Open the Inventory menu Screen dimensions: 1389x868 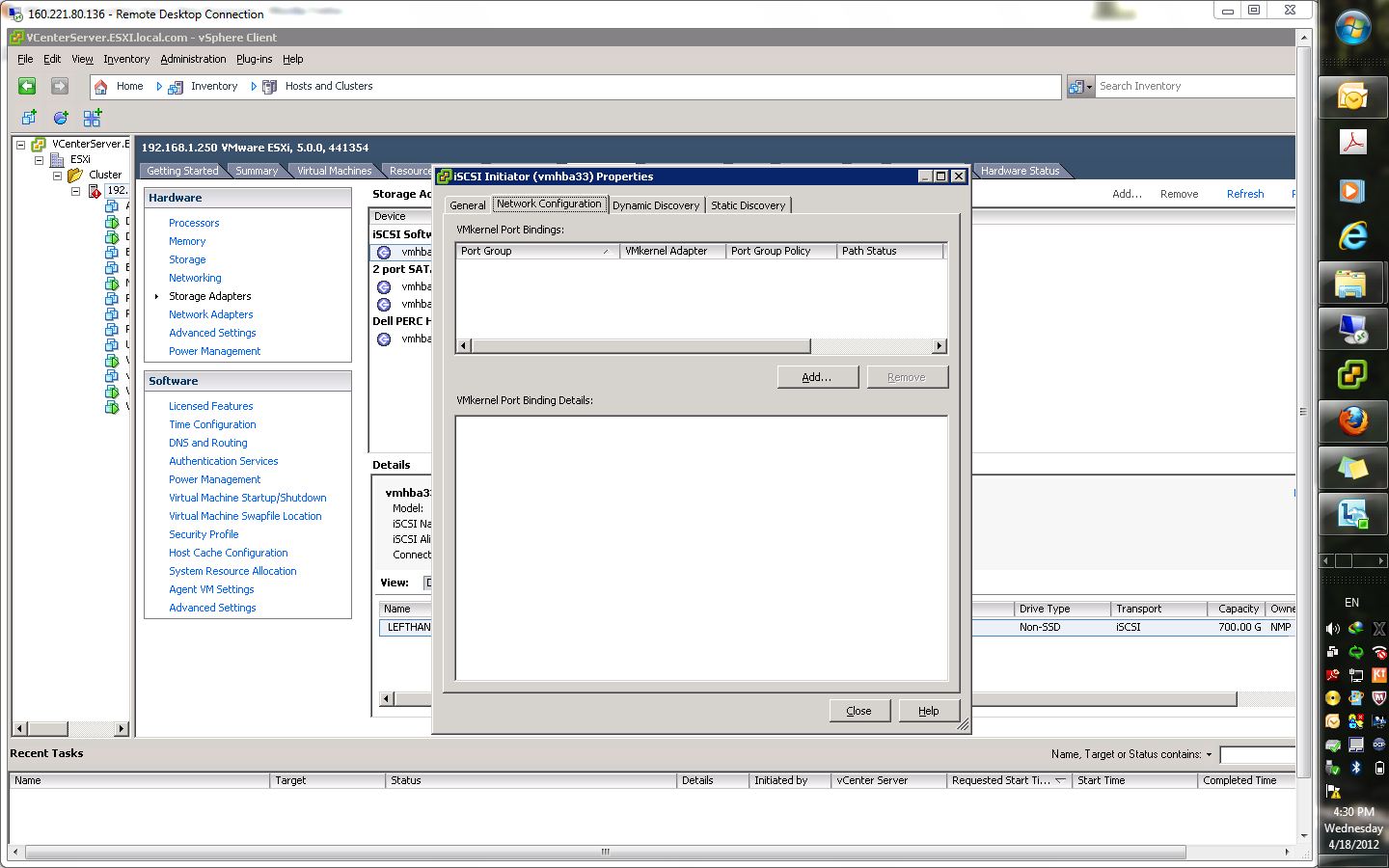126,59
